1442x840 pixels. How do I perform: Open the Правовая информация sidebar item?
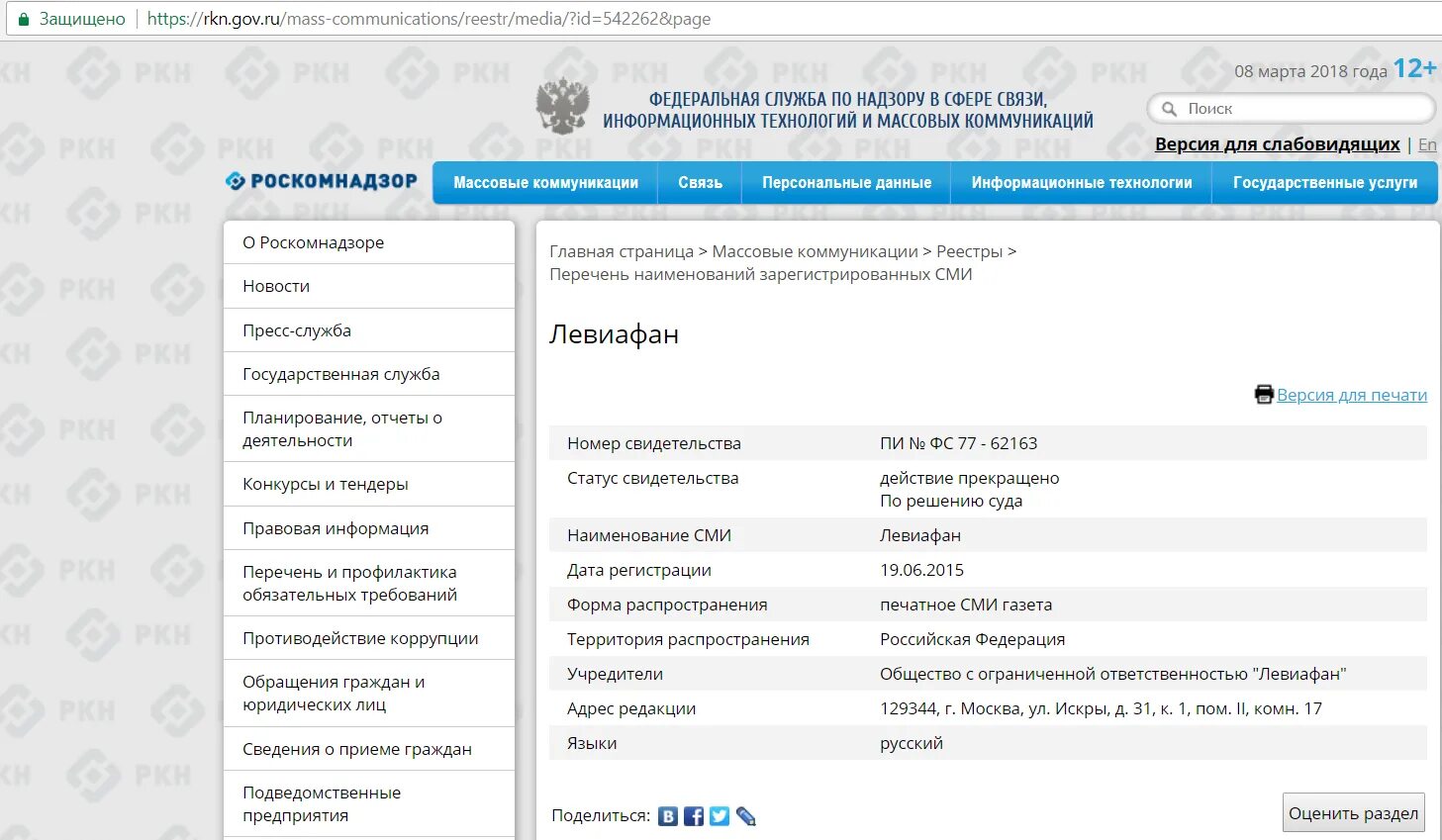coord(369,528)
